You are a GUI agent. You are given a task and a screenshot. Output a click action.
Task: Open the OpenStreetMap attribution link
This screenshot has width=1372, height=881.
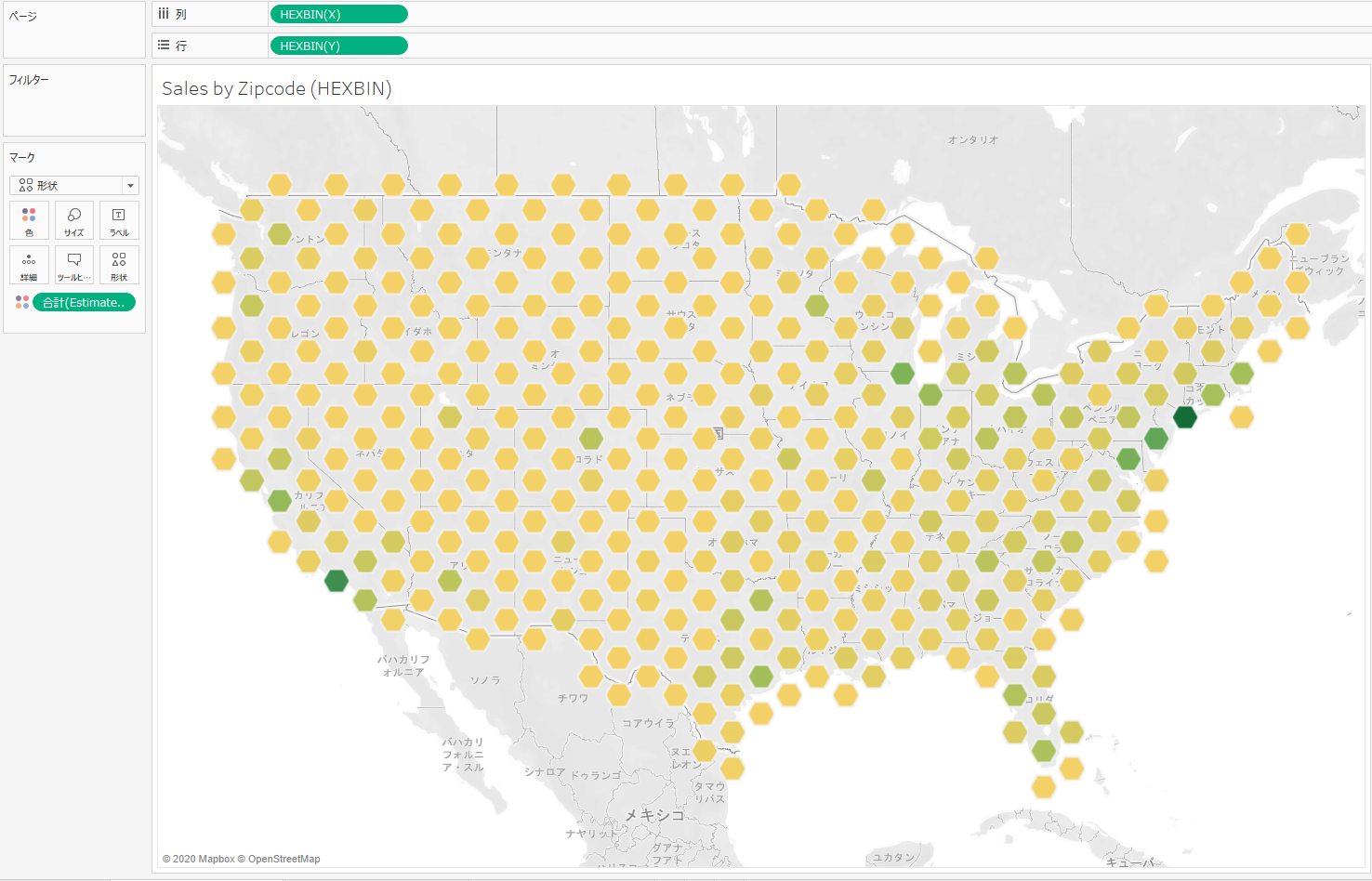coord(283,859)
